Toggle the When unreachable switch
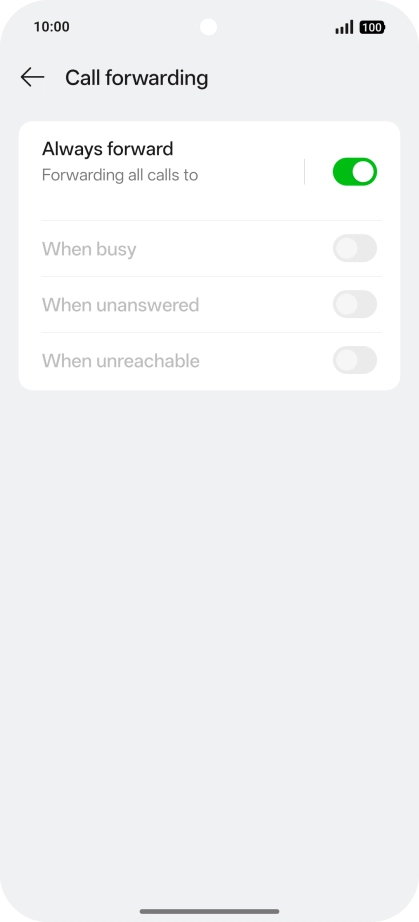Viewport: 419px width, 922px height. [x=355, y=360]
